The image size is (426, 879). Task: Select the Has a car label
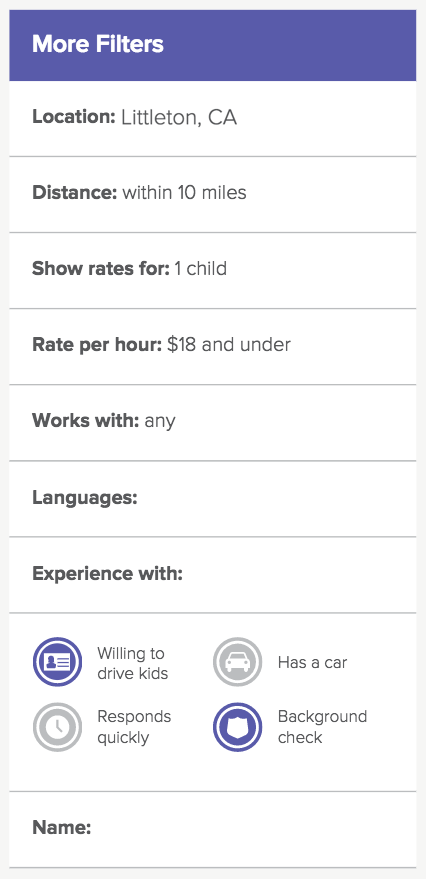click(x=312, y=663)
